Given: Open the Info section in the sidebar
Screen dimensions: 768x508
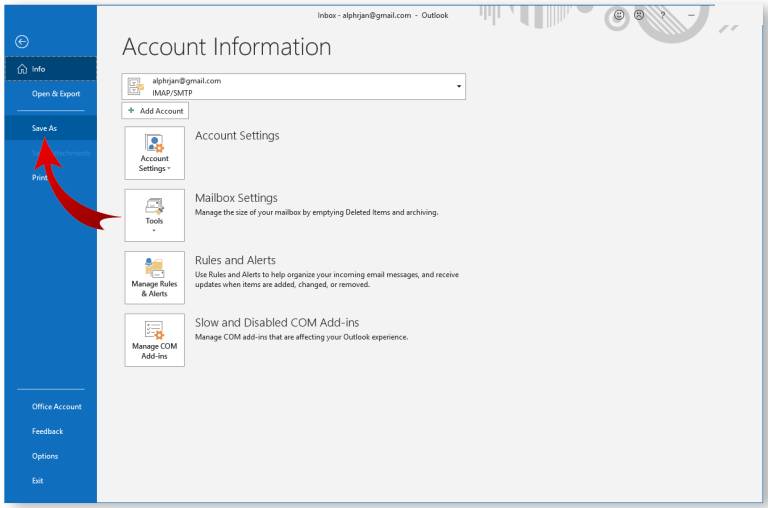Looking at the screenshot, I should coord(50,69).
